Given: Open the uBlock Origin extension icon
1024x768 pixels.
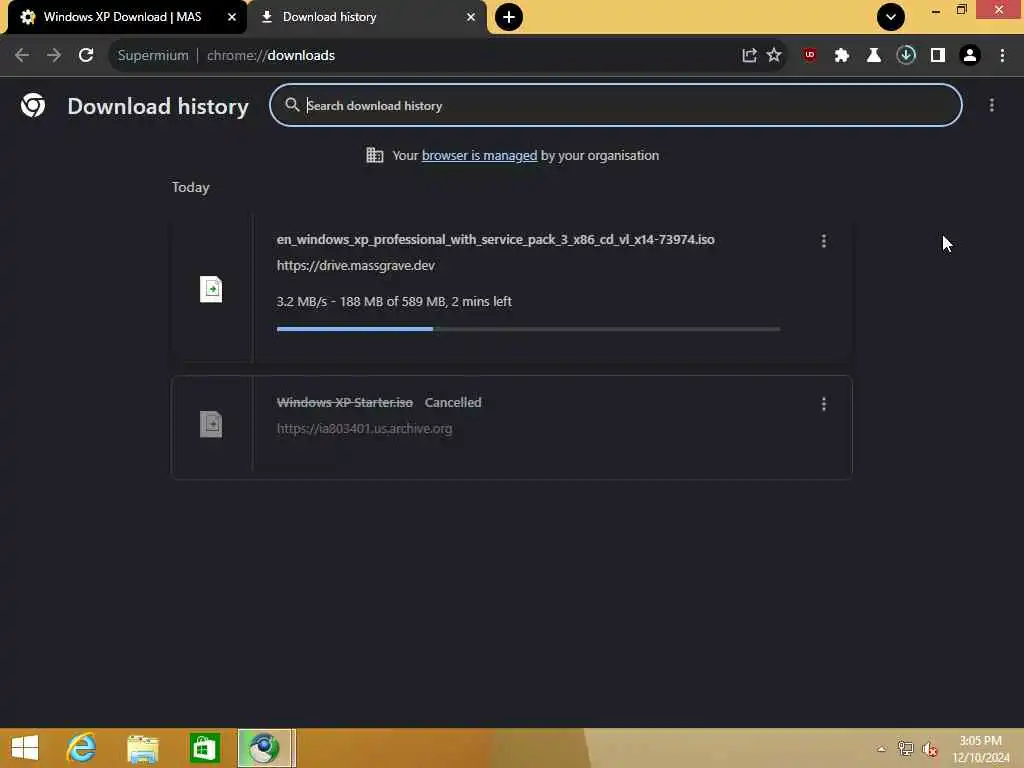Looking at the screenshot, I should [810, 55].
